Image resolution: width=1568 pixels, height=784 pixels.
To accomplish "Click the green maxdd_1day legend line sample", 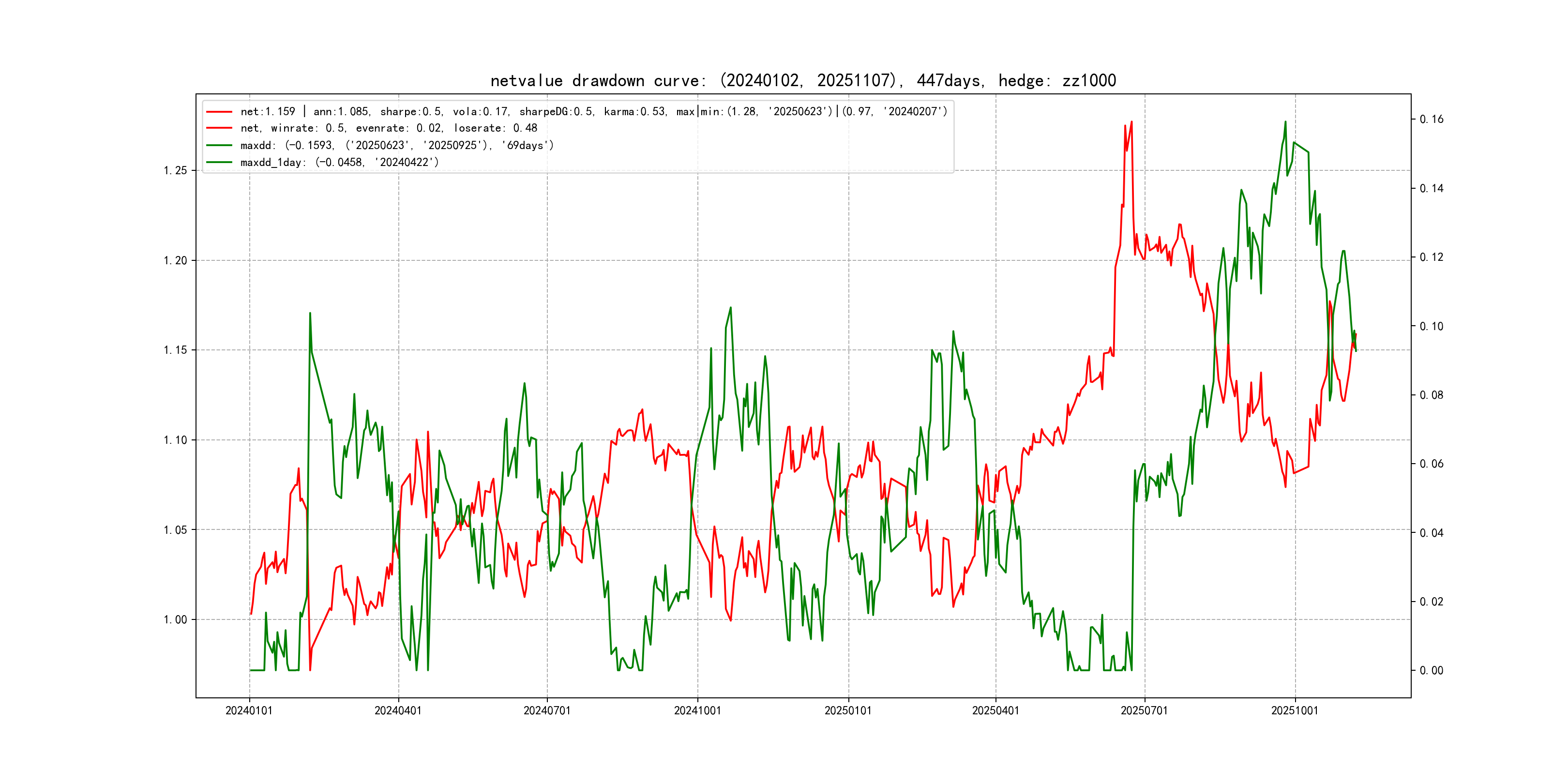I will pos(219,163).
